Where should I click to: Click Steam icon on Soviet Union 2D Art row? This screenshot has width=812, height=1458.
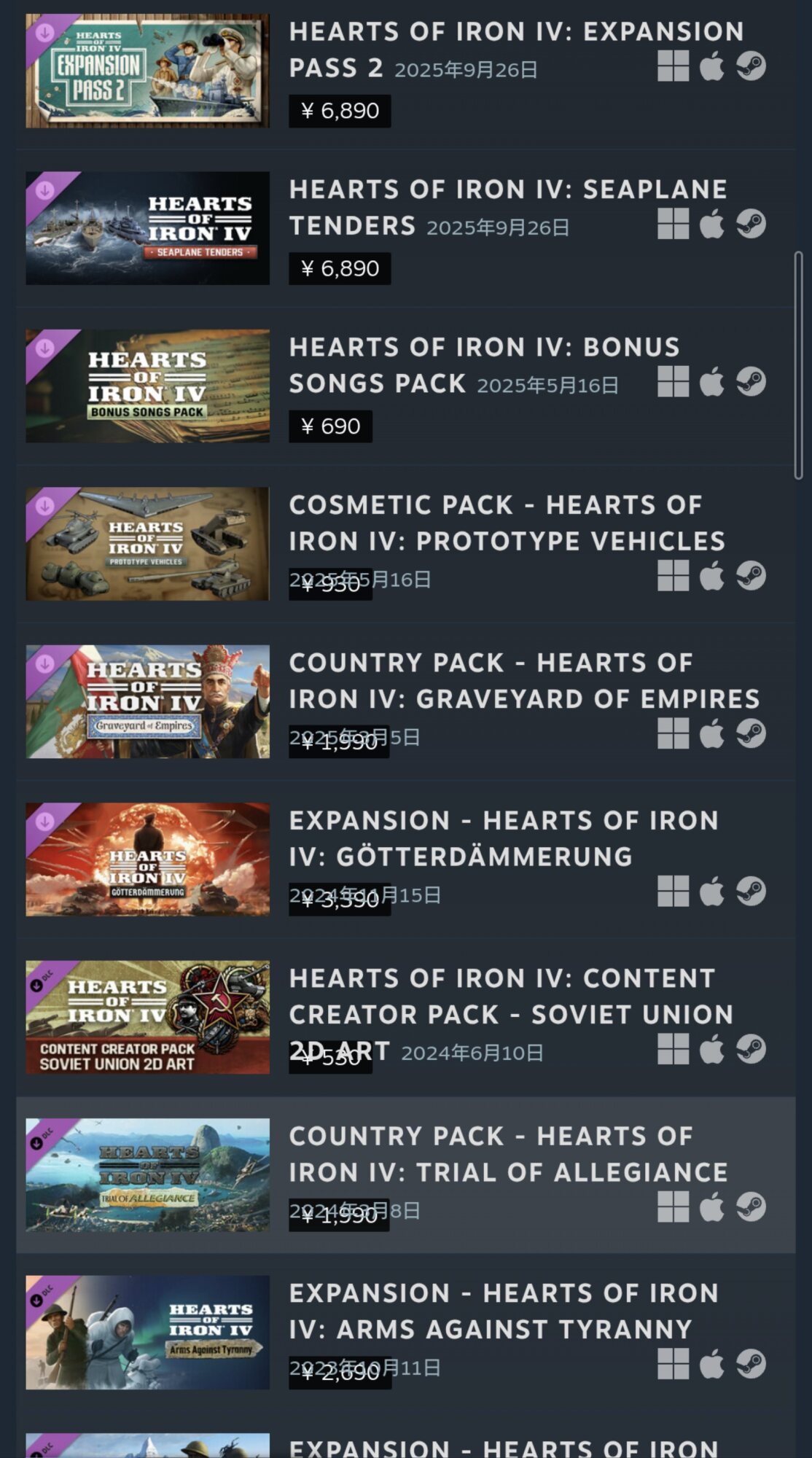coord(751,1049)
